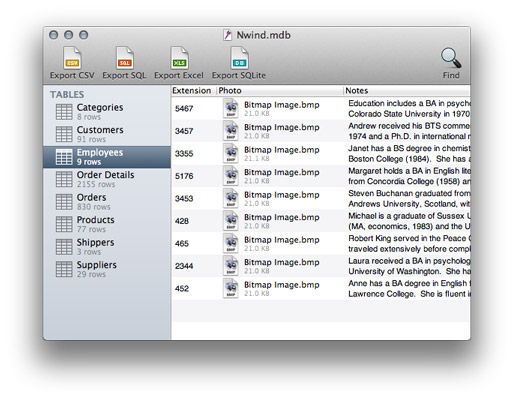Click the Categories table icon in sidebar

(64, 112)
